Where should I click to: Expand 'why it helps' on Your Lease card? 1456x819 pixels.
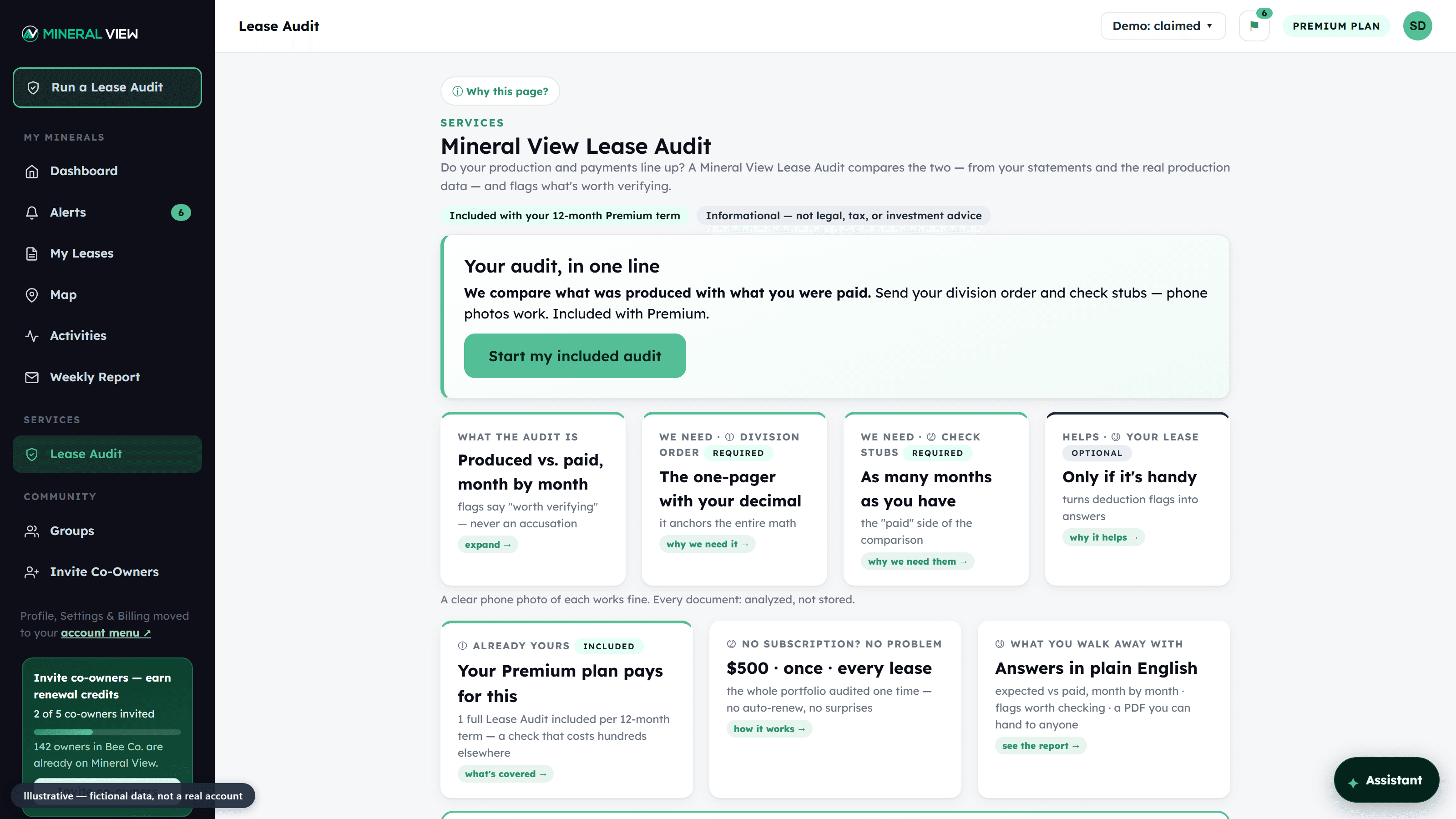point(1103,537)
